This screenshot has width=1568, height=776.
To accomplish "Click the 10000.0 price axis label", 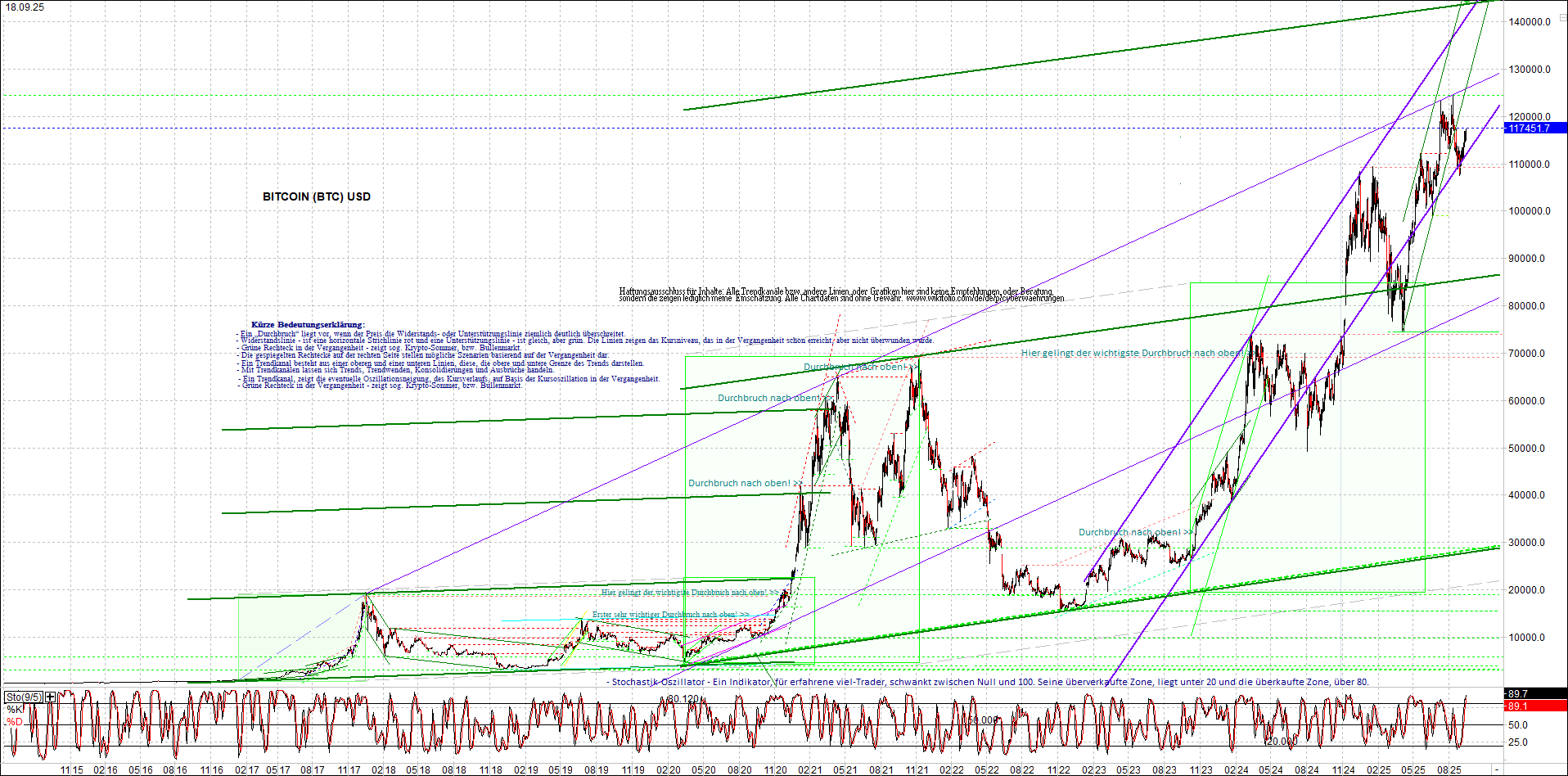I will click(x=1527, y=638).
